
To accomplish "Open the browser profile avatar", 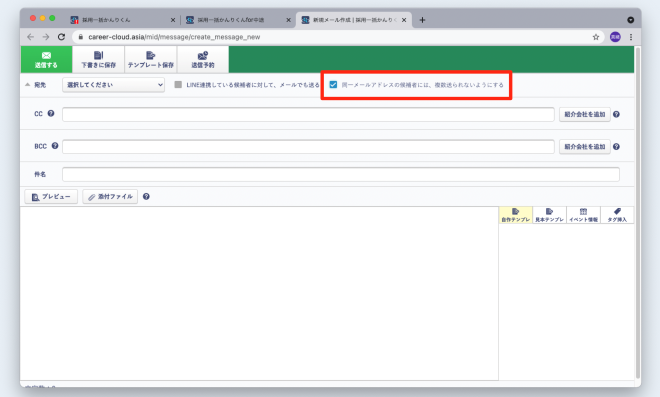I will [615, 37].
